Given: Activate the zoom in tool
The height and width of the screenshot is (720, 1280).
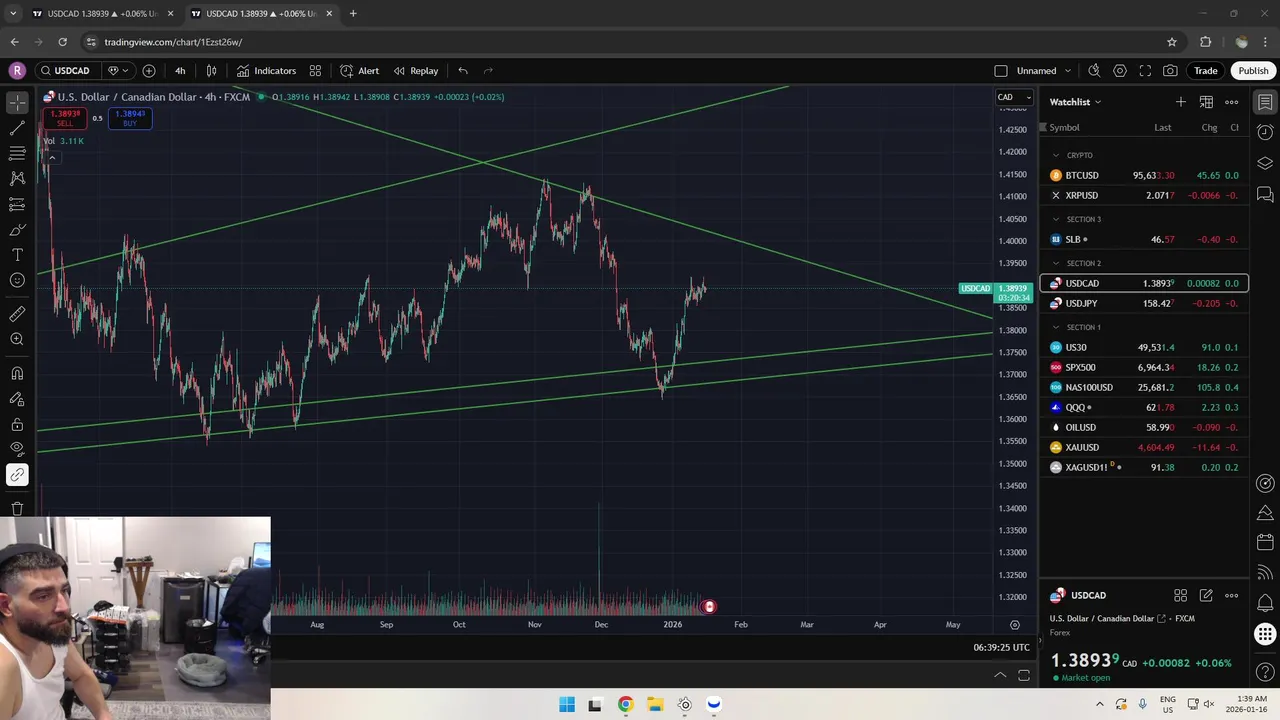Looking at the screenshot, I should pyautogui.click(x=17, y=339).
